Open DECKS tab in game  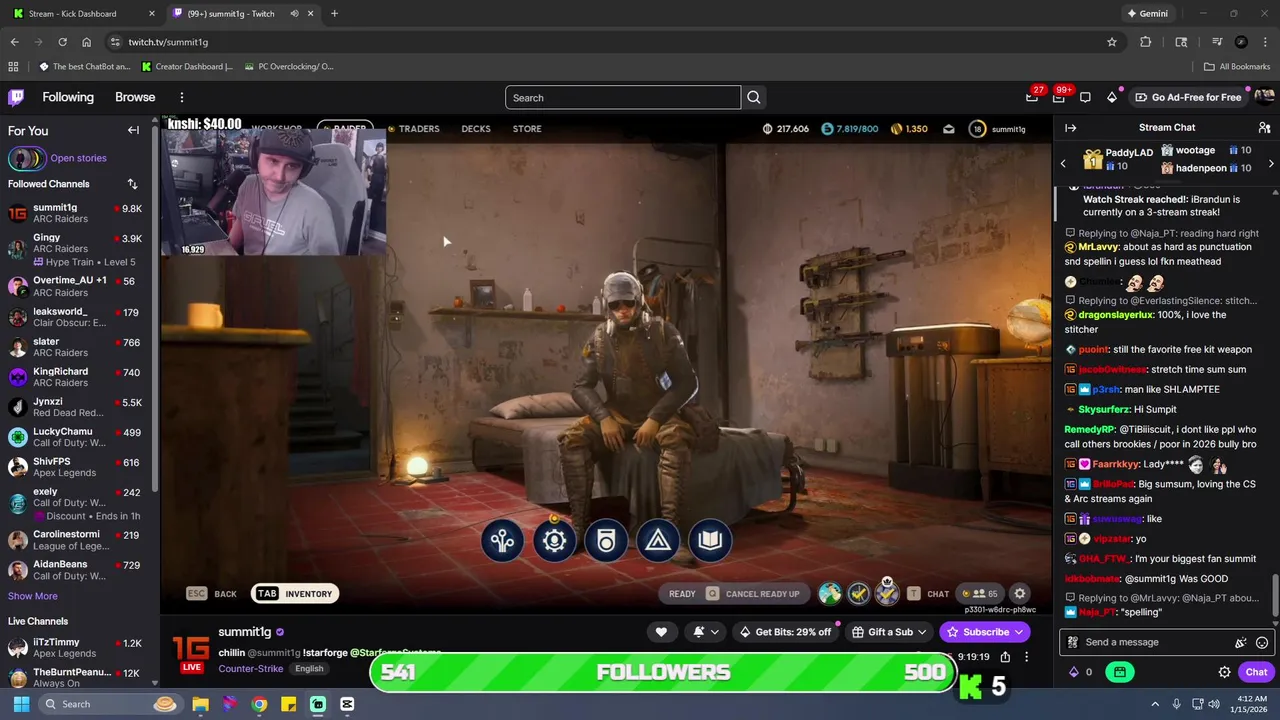click(476, 129)
